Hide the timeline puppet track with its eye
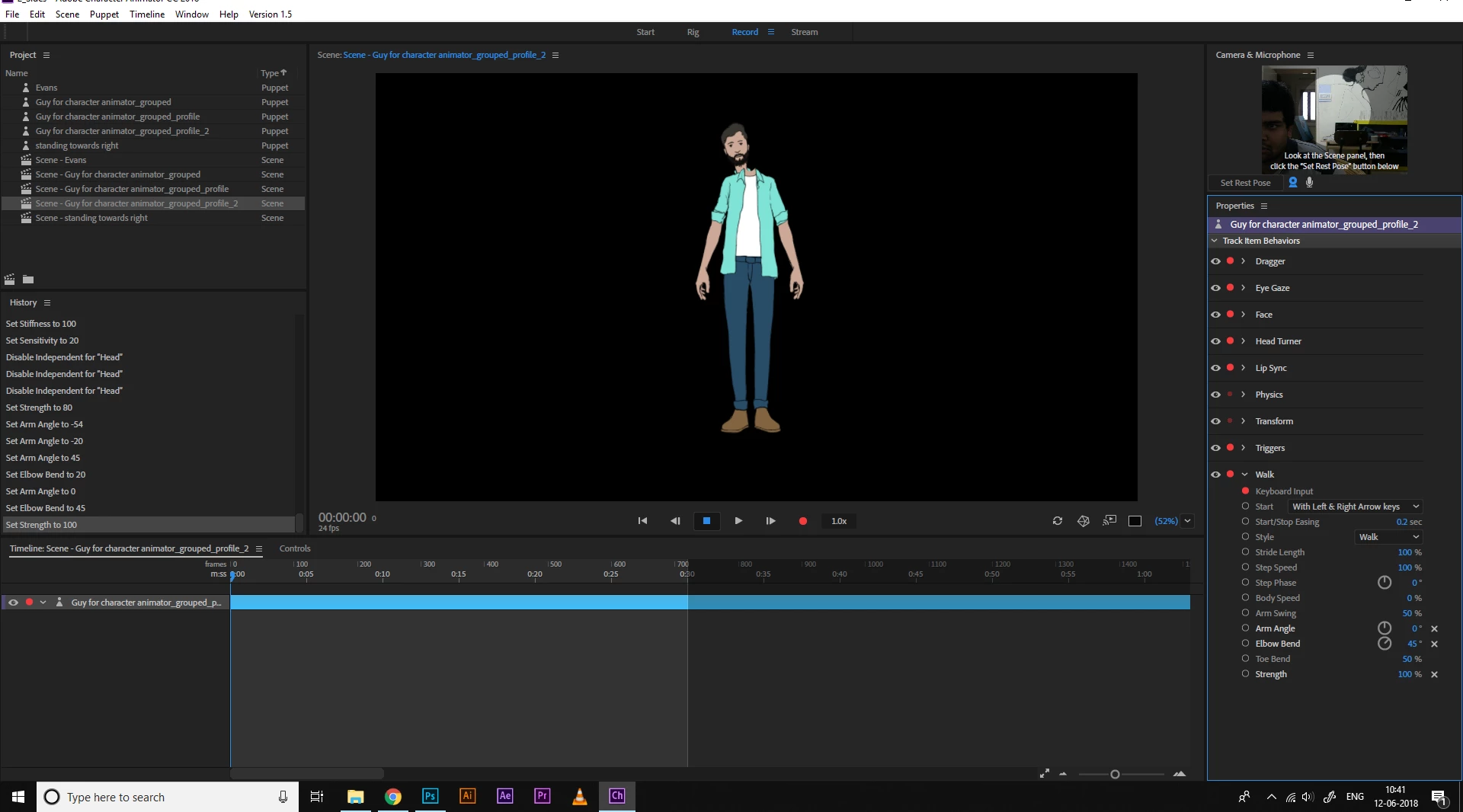This screenshot has height=812, width=1463. 13,603
